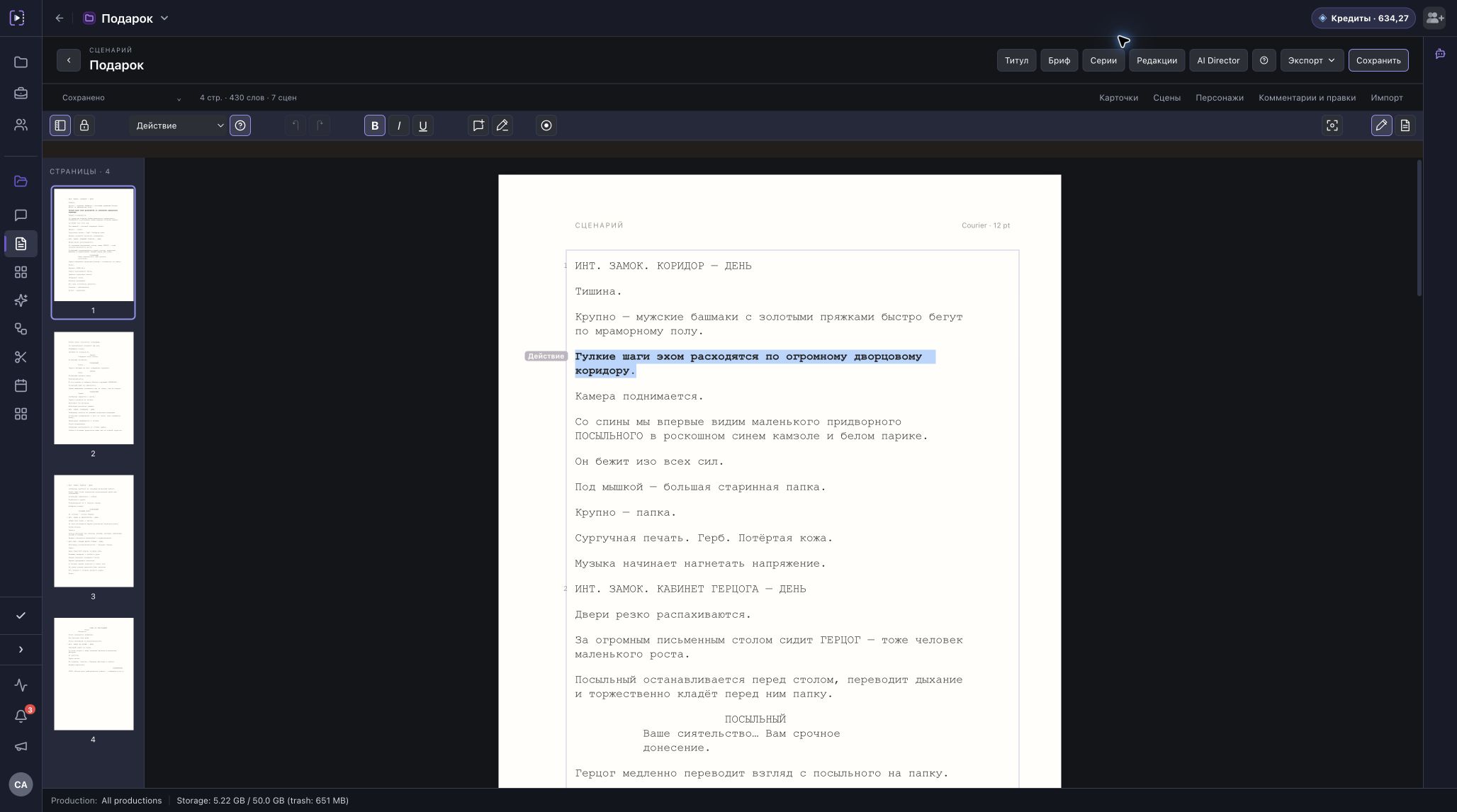Viewport: 1457px width, 812px height.
Task: Toggle Bold formatting
Action: point(375,125)
